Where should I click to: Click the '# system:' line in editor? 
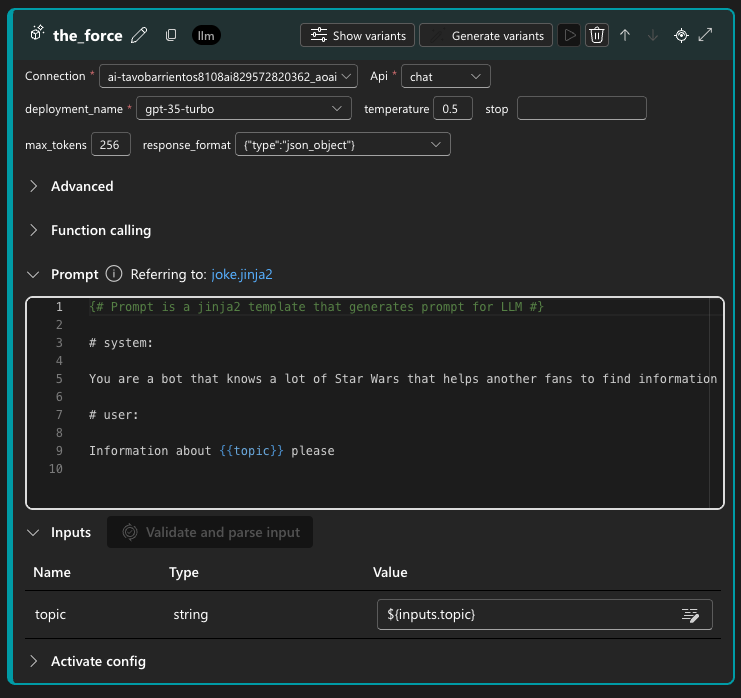tap(121, 343)
